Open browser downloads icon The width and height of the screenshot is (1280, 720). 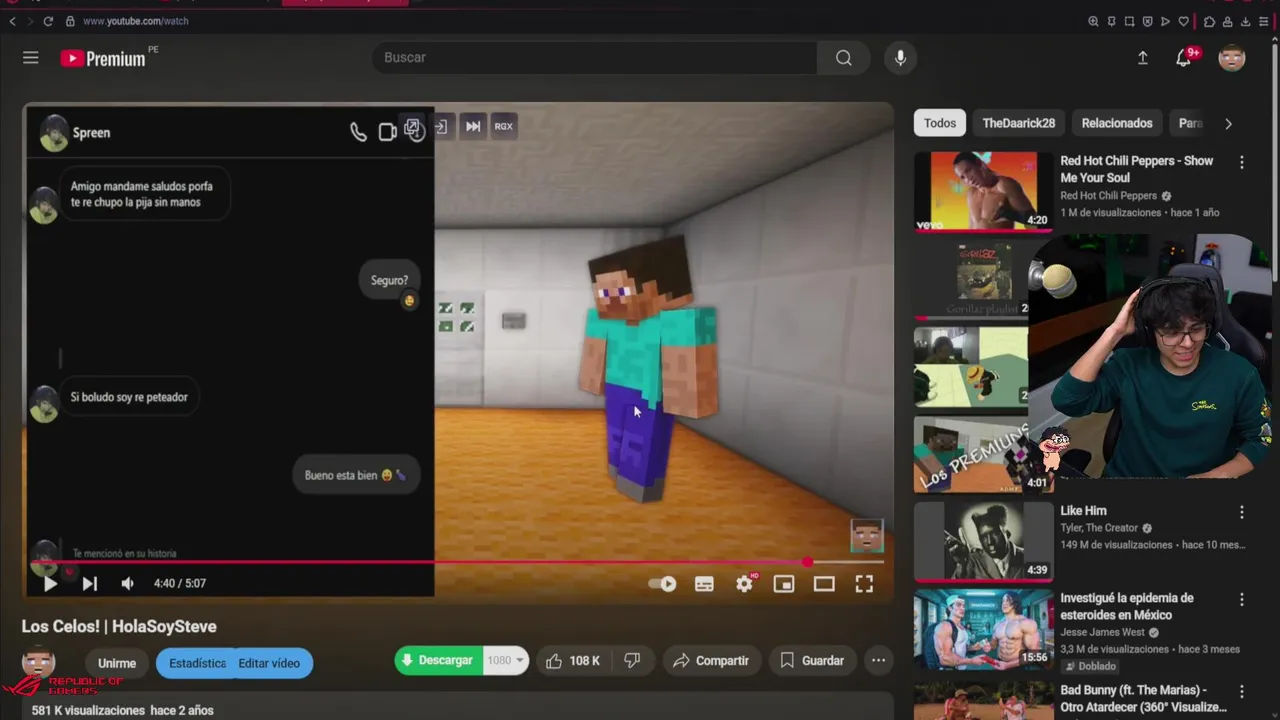pyautogui.click(x=1245, y=21)
